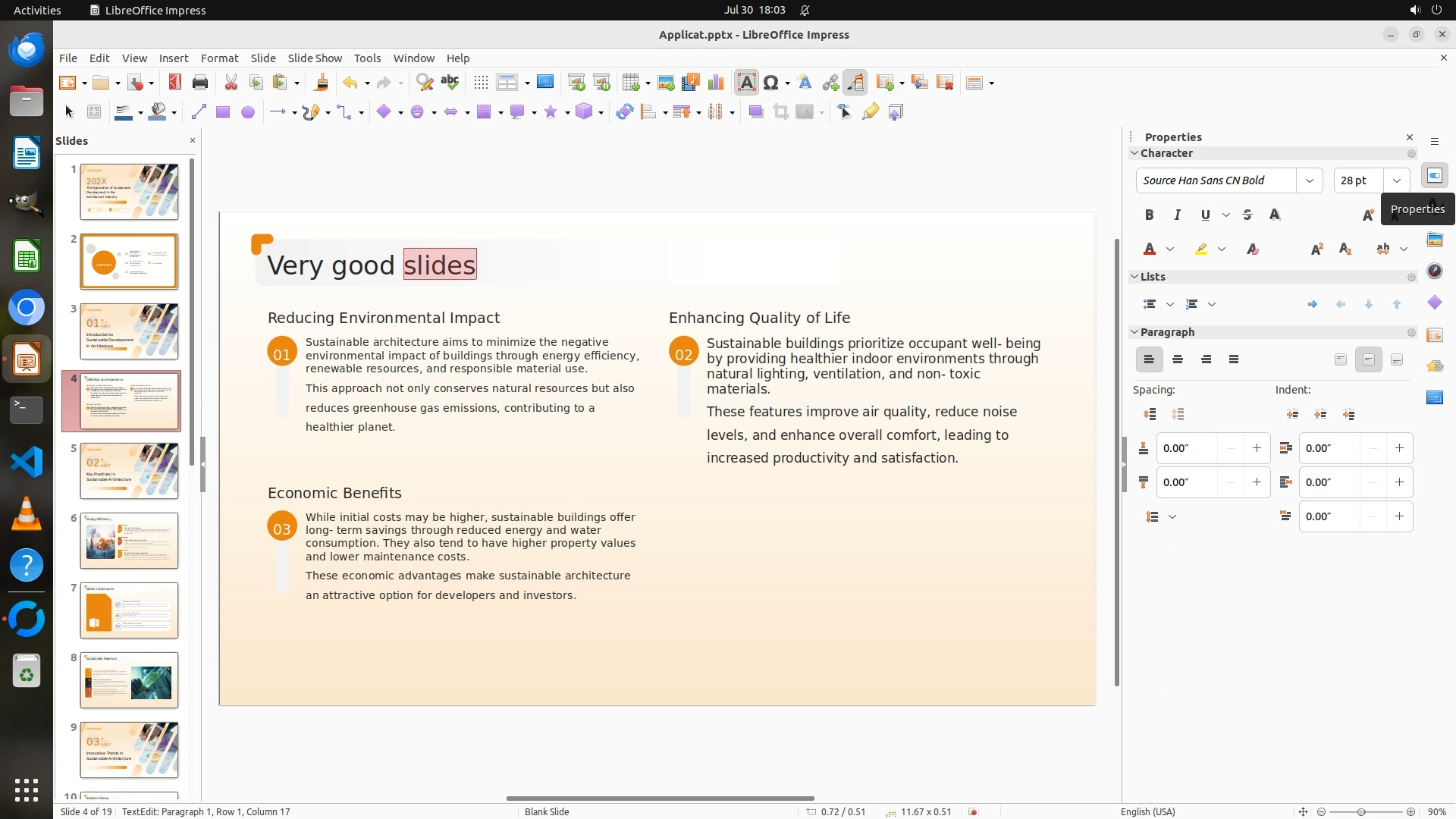Screen dimensions: 1456x819
Task: Click the Clone Formatting paintbrush icon
Action: (321, 83)
